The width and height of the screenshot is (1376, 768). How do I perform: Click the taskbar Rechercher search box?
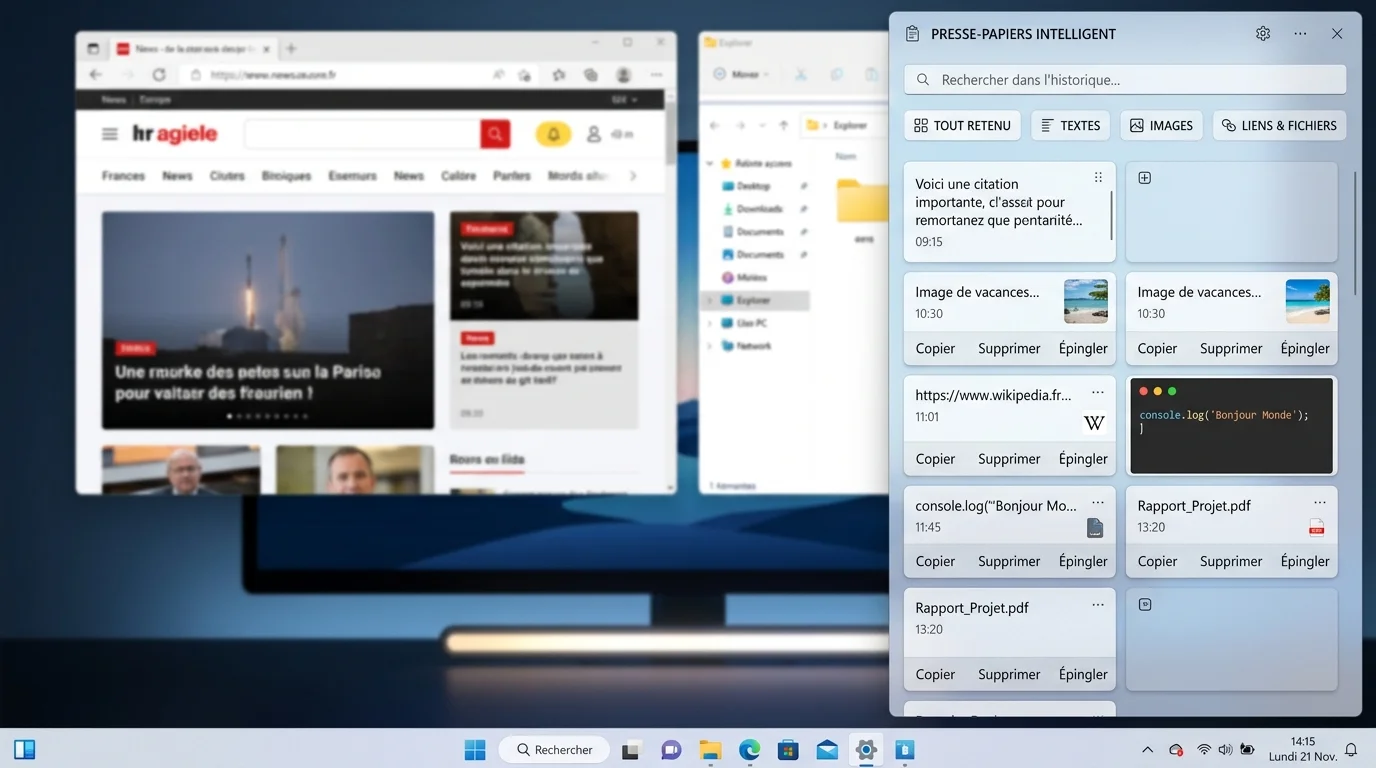coord(554,750)
